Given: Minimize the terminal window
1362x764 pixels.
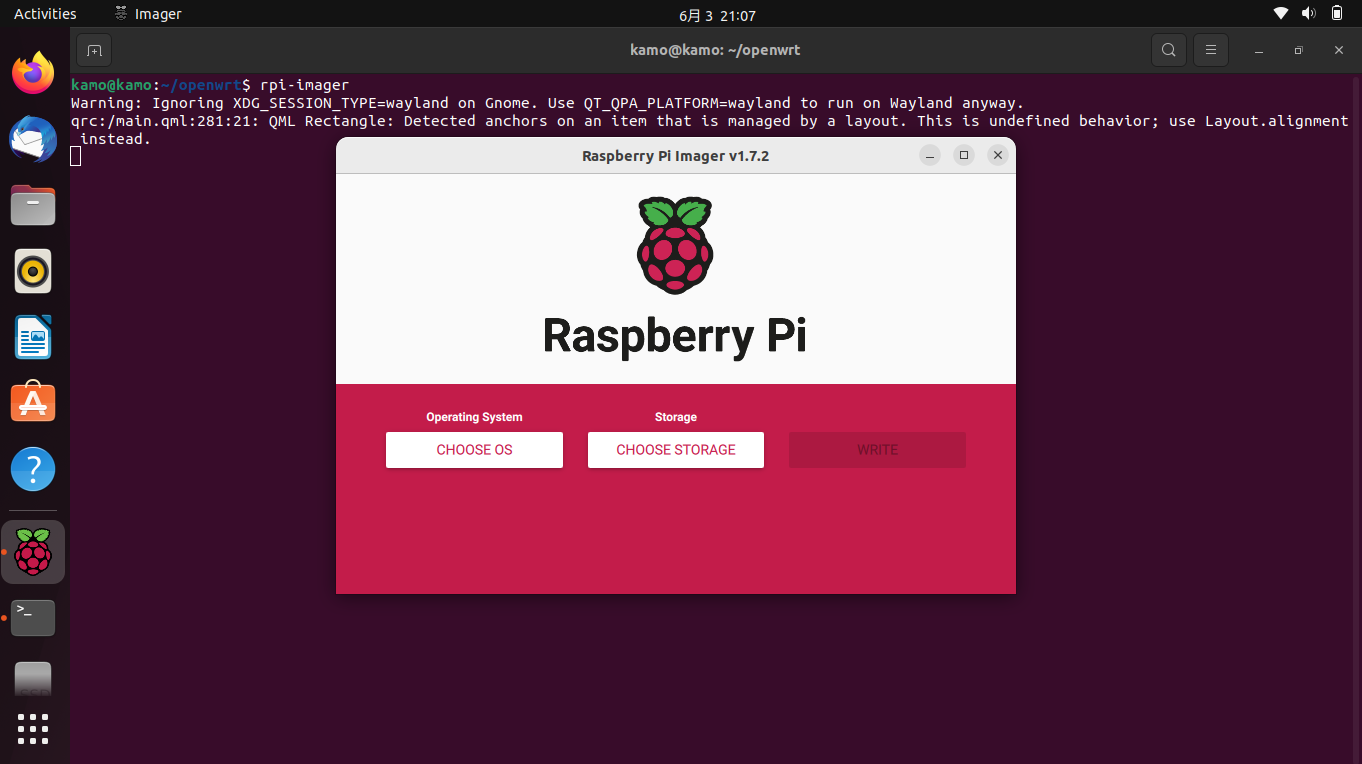Looking at the screenshot, I should coord(1259,50).
